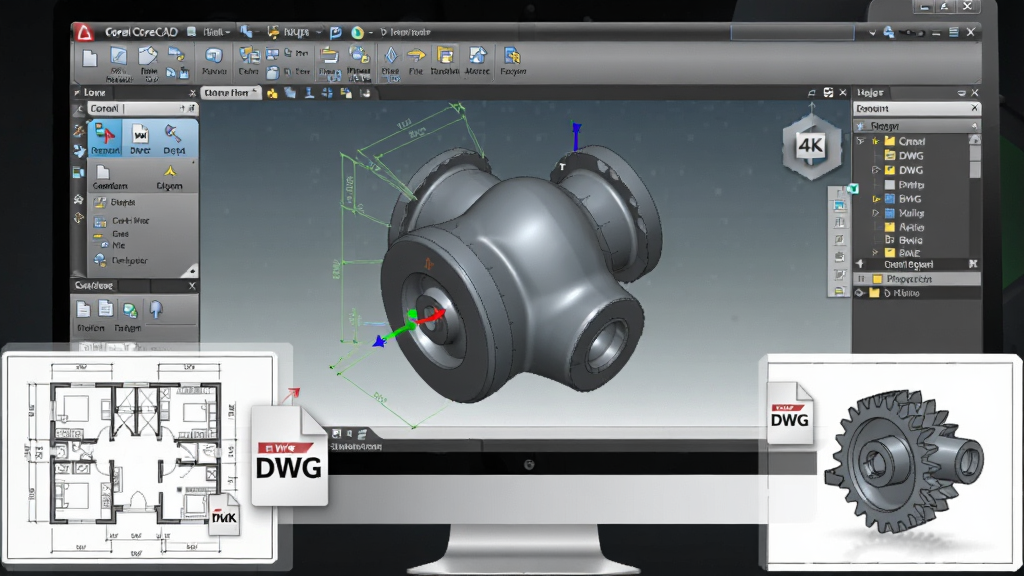Select the right-side panel header tab
This screenshot has width=1024, height=576.
(x=870, y=93)
